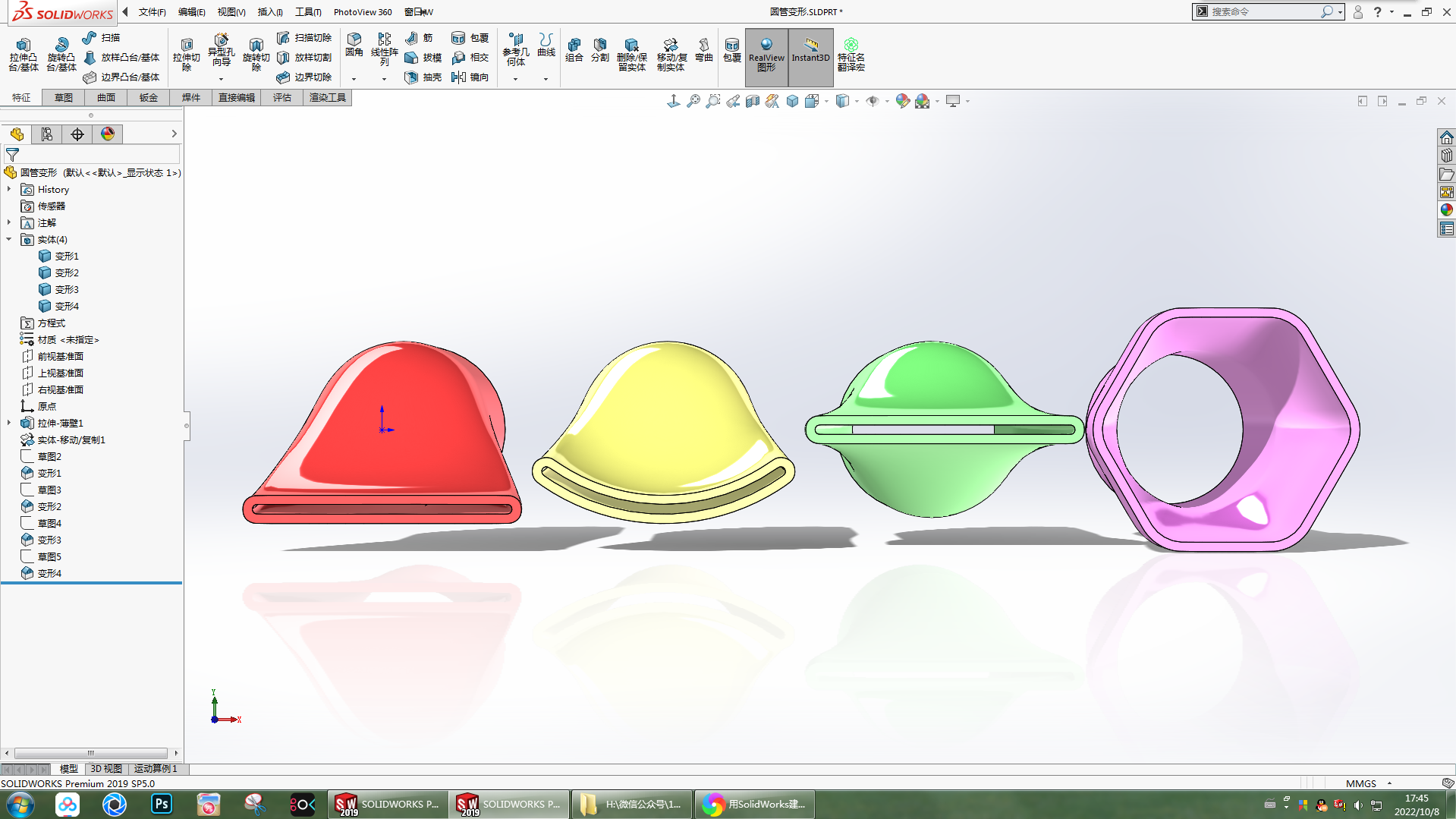1456x819 pixels.
Task: Select the Extruded Cut tool (拉伸切除)
Action: pyautogui.click(x=187, y=55)
